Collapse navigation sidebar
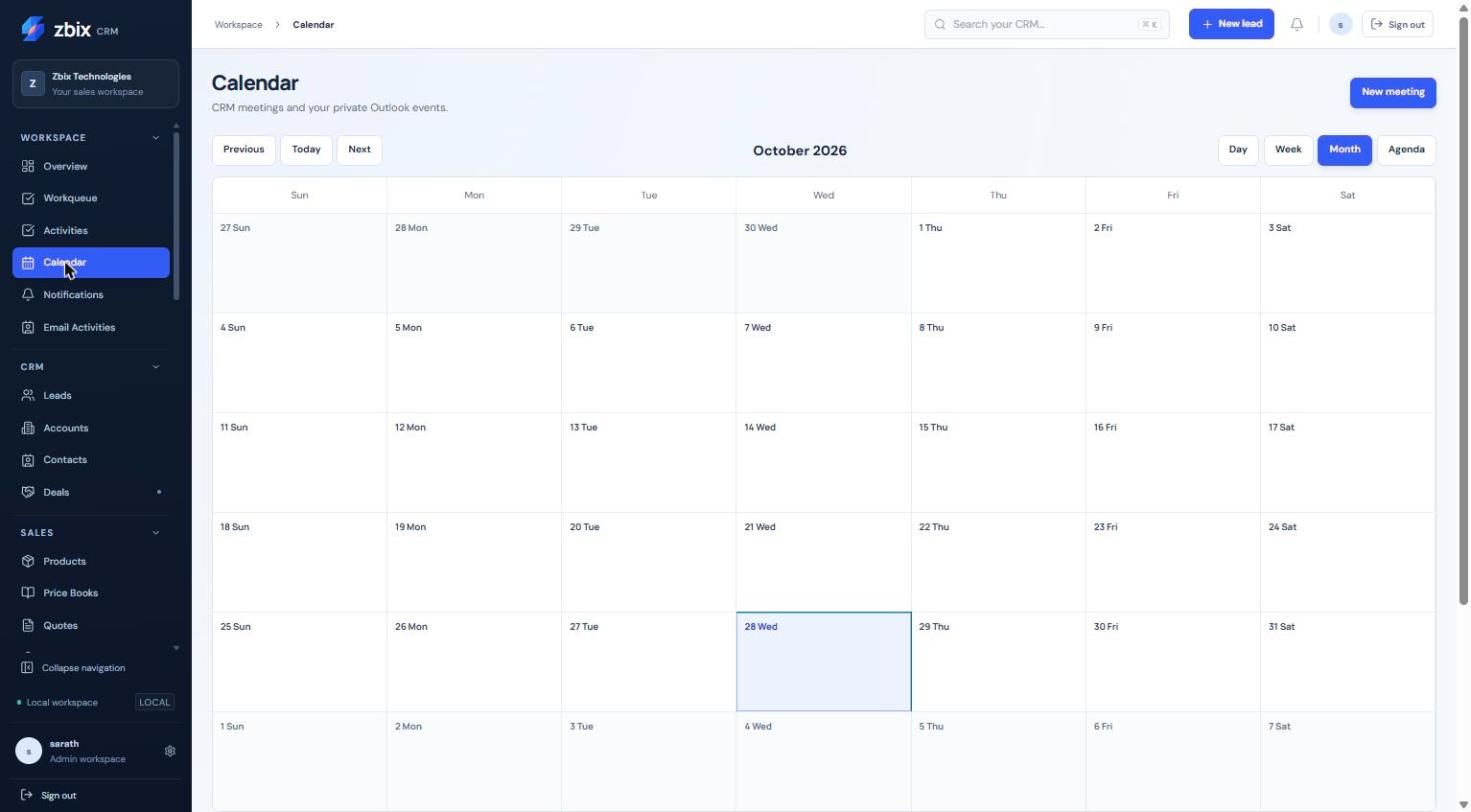This screenshot has height=812, width=1471. click(73, 668)
